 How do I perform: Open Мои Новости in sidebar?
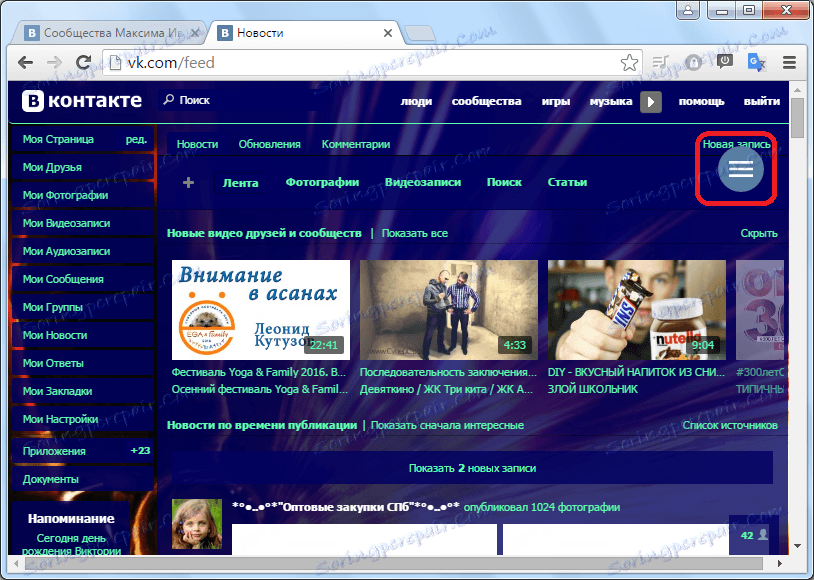click(83, 335)
